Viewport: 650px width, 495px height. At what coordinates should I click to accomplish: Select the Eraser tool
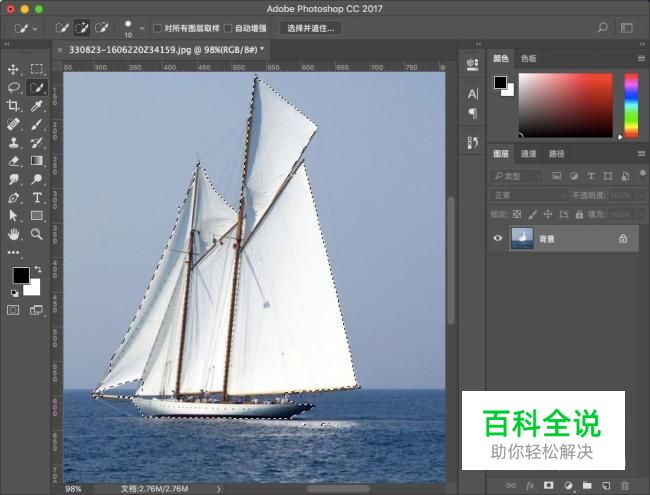tap(13, 161)
